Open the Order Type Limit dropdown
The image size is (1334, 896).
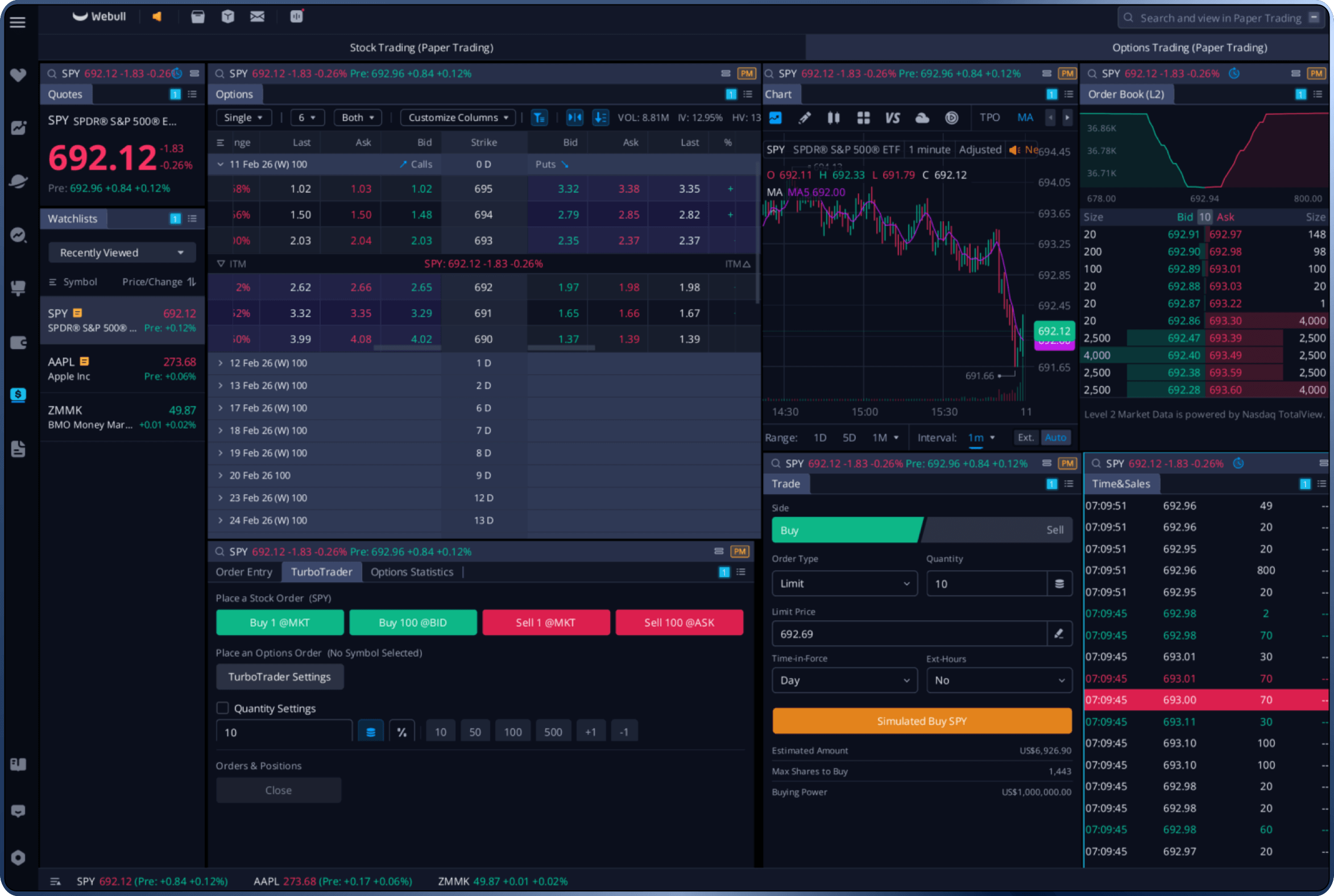tap(844, 583)
